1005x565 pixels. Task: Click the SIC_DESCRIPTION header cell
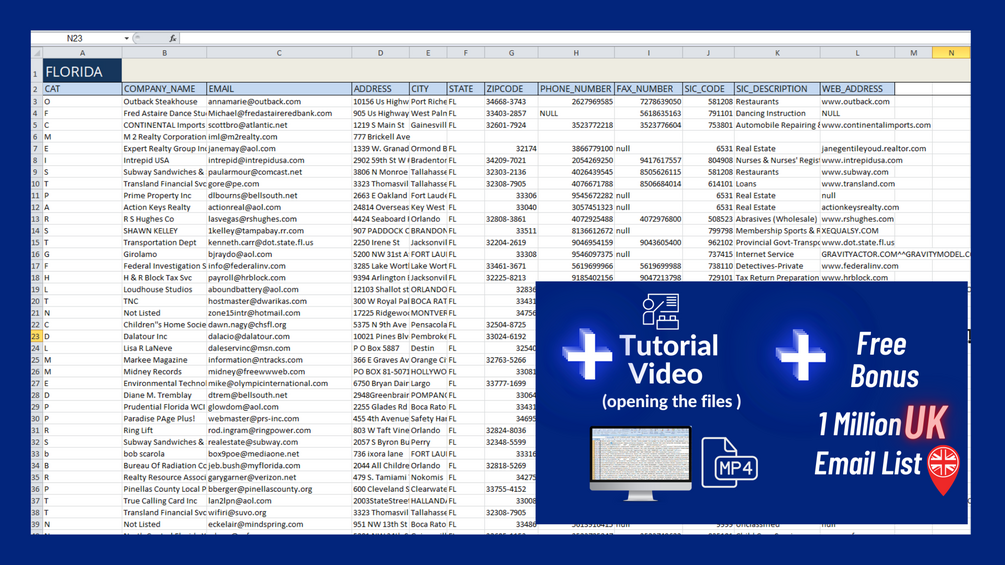click(x=777, y=89)
